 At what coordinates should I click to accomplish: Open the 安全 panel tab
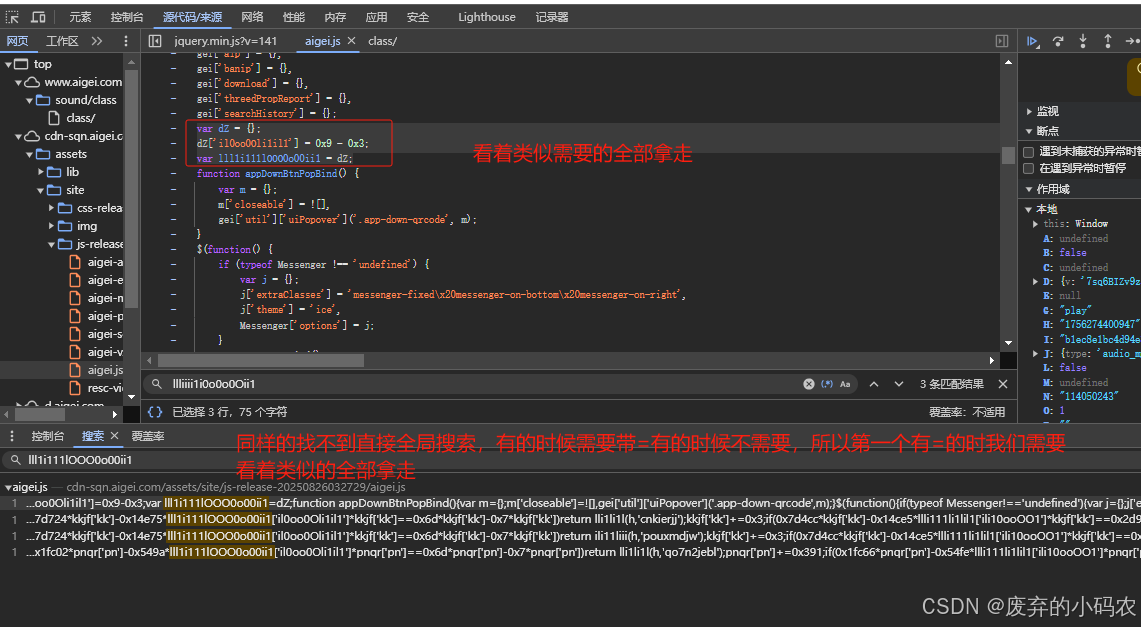[418, 17]
